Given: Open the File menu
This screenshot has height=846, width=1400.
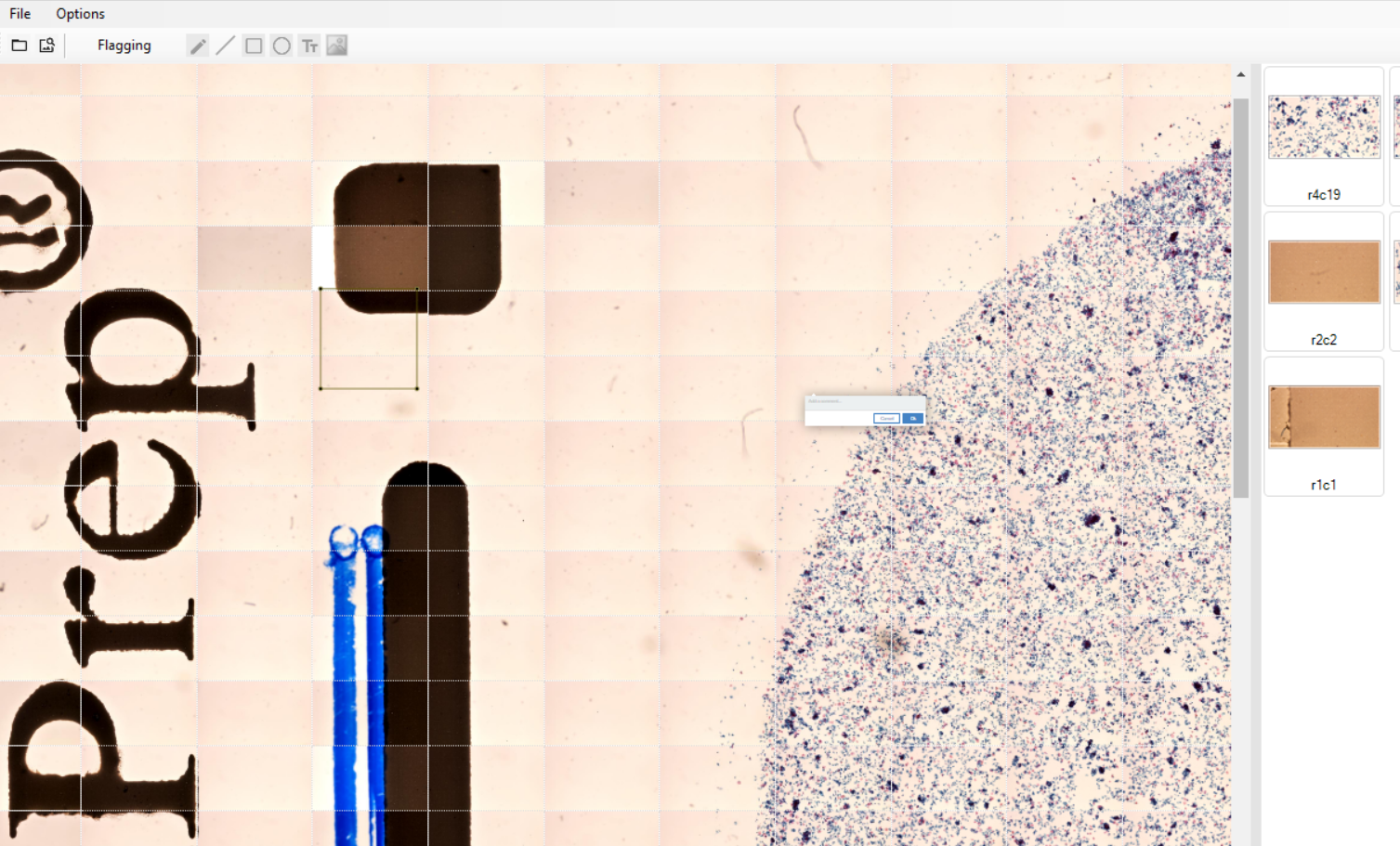Looking at the screenshot, I should 20,13.
